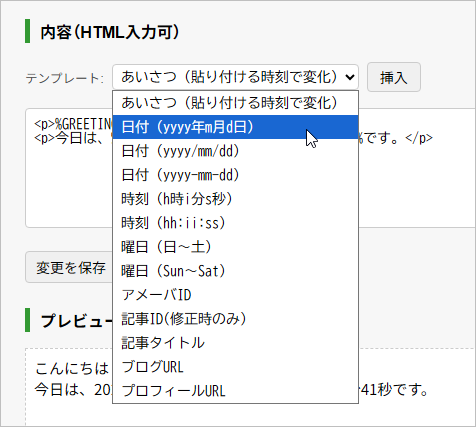Screen dimensions: 476x427
Task: Choose 日付（yyyy年m月d日） option
Action: [x=235, y=127]
